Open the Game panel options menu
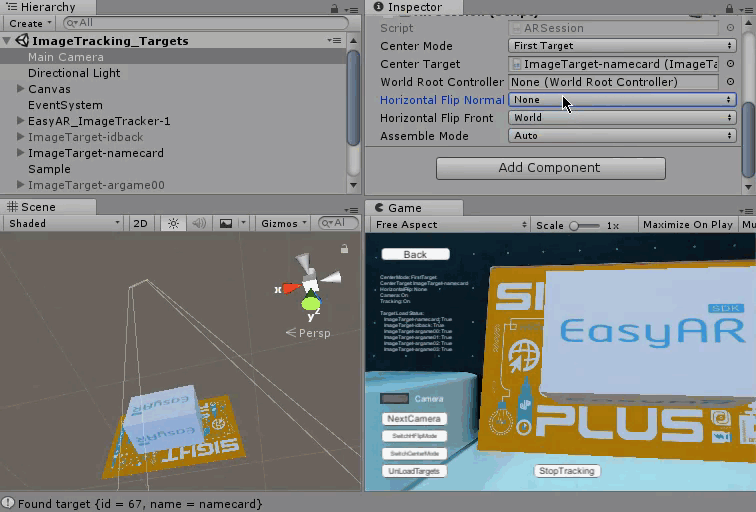 pos(747,211)
